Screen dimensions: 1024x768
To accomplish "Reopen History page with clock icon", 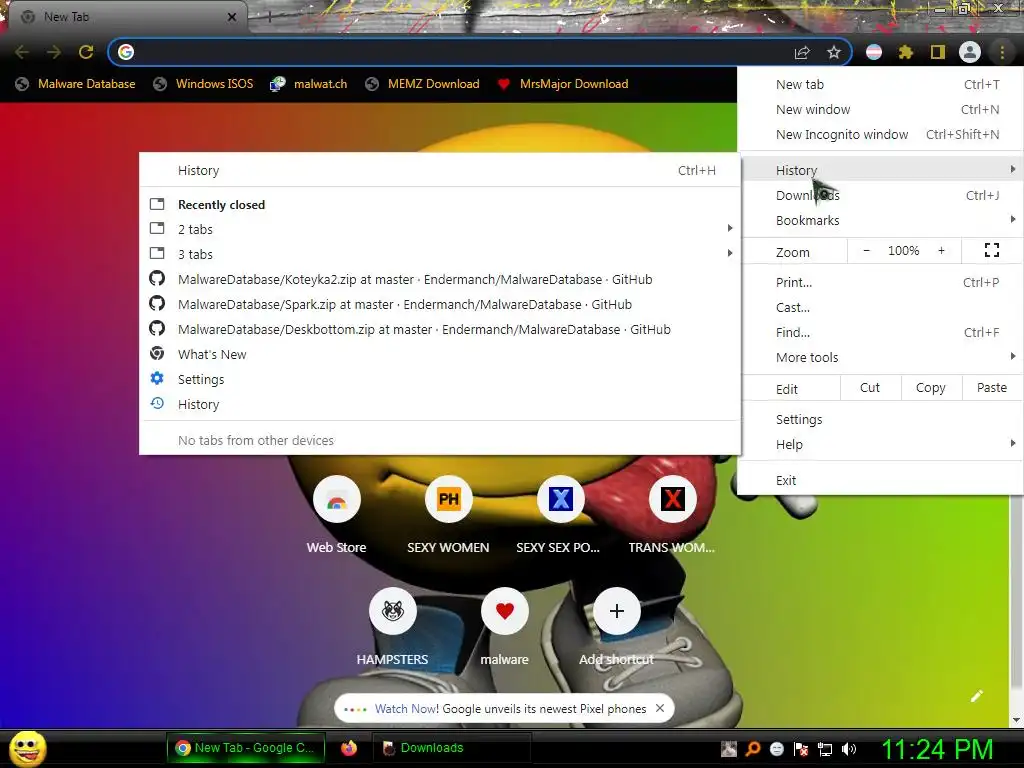I will pyautogui.click(x=441, y=404).
